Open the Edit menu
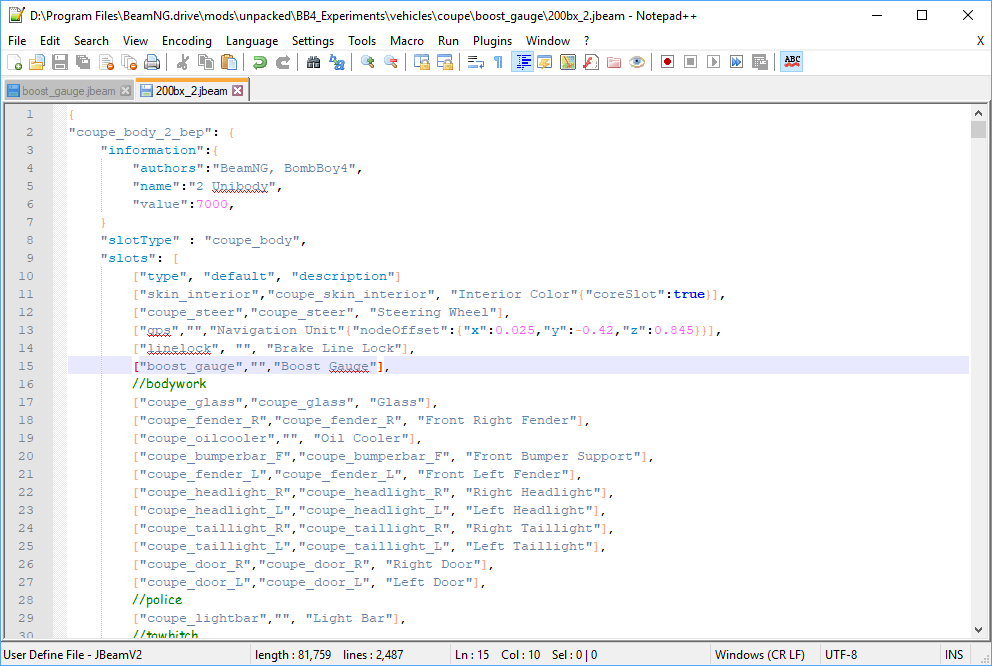992x666 pixels. 49,40
